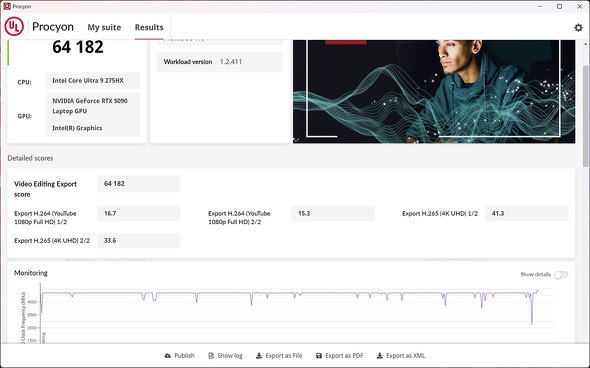Click the vertical scrollbar thumb

pos(585,116)
